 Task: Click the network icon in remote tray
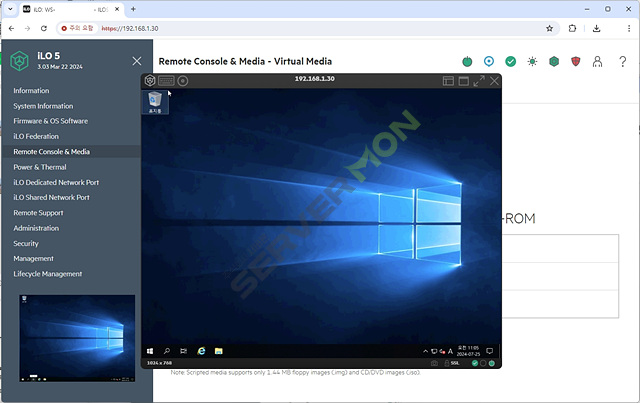(x=434, y=351)
